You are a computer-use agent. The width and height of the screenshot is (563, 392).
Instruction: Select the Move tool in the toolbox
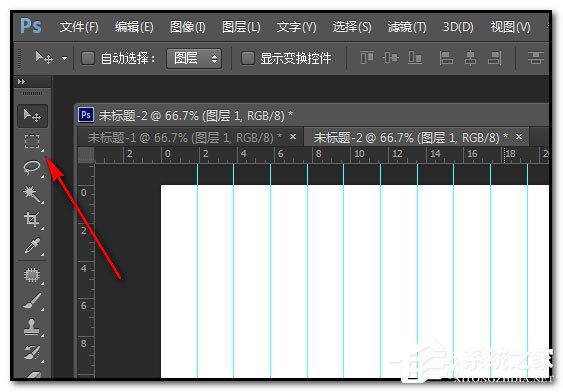[x=32, y=116]
